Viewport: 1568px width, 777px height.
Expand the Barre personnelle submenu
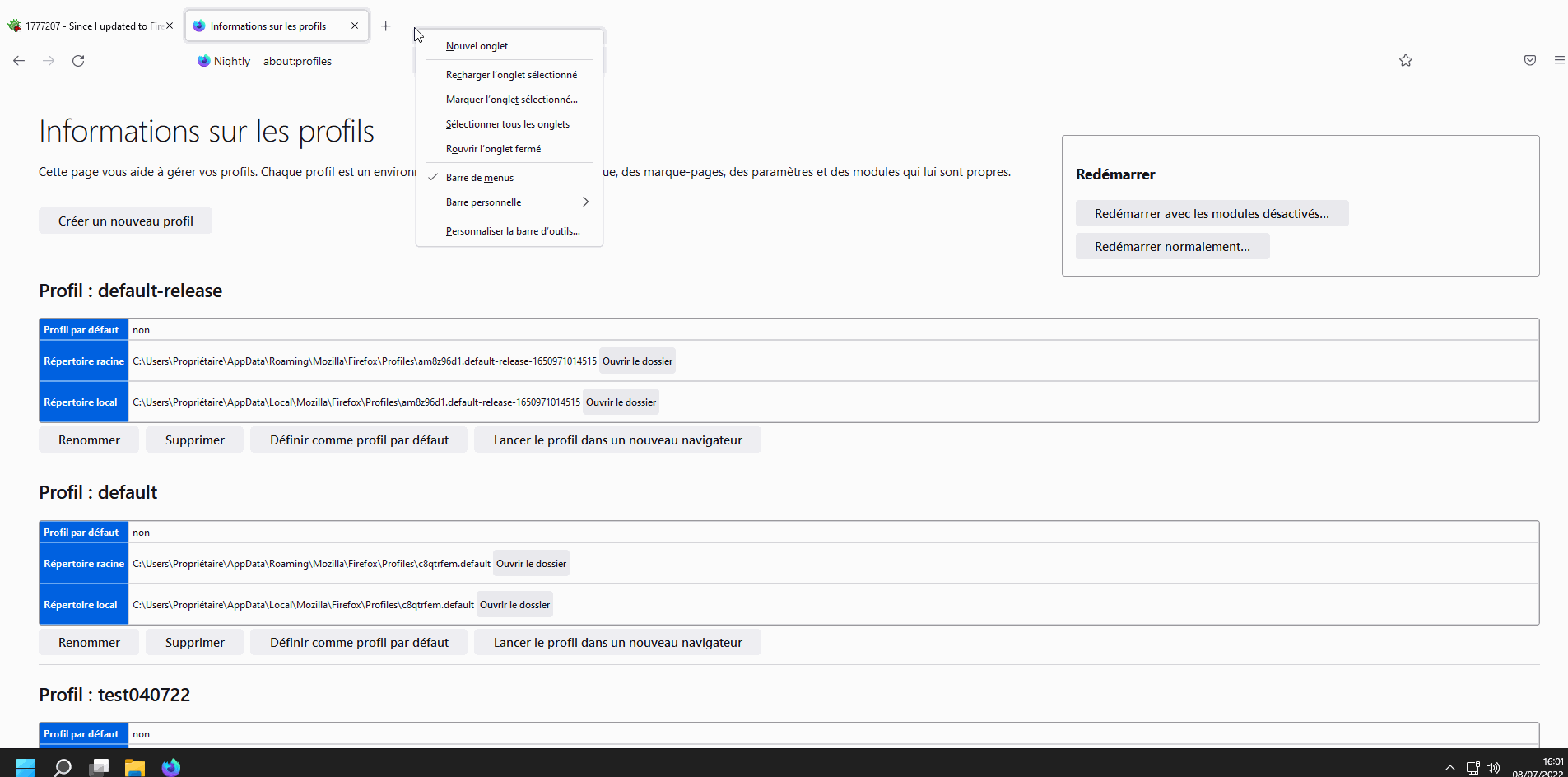pyautogui.click(x=509, y=202)
